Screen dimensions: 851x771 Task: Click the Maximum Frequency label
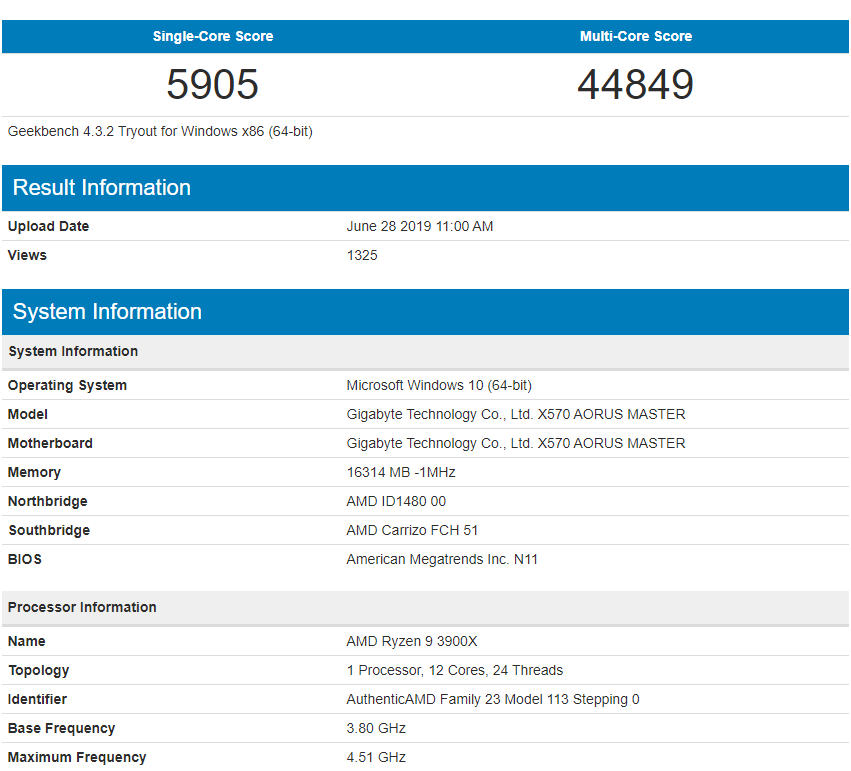tap(77, 757)
